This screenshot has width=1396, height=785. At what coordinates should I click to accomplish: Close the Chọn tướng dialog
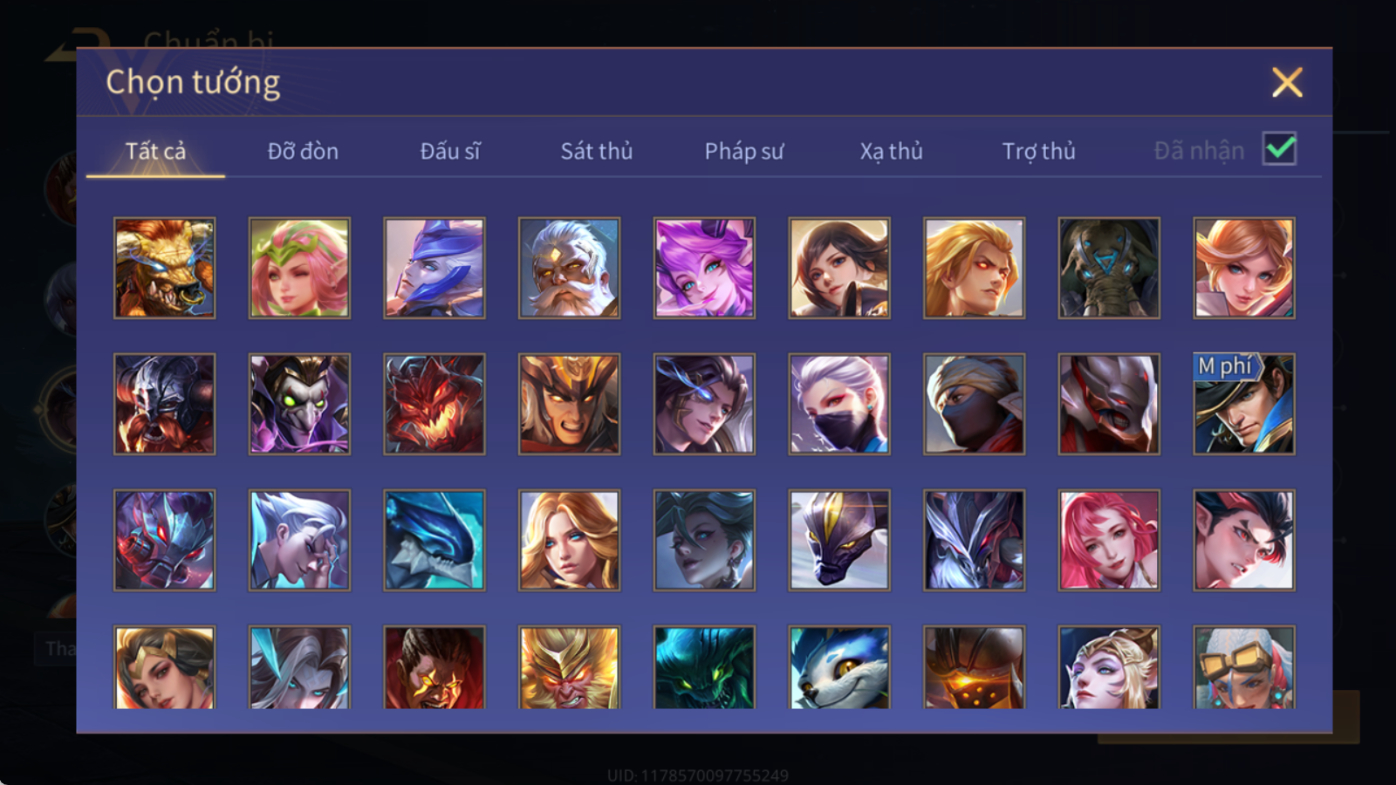pos(1287,82)
